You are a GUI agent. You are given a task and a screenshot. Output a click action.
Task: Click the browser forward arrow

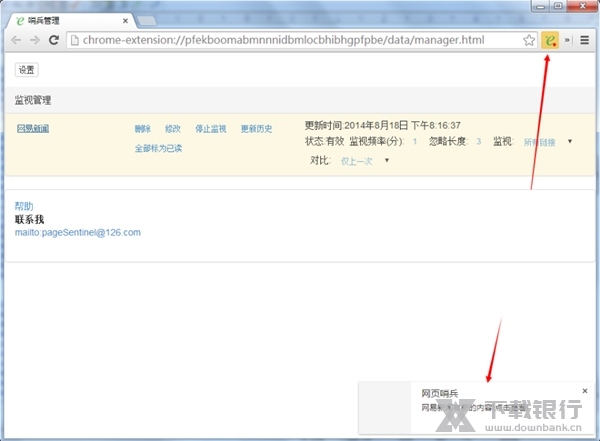point(35,40)
